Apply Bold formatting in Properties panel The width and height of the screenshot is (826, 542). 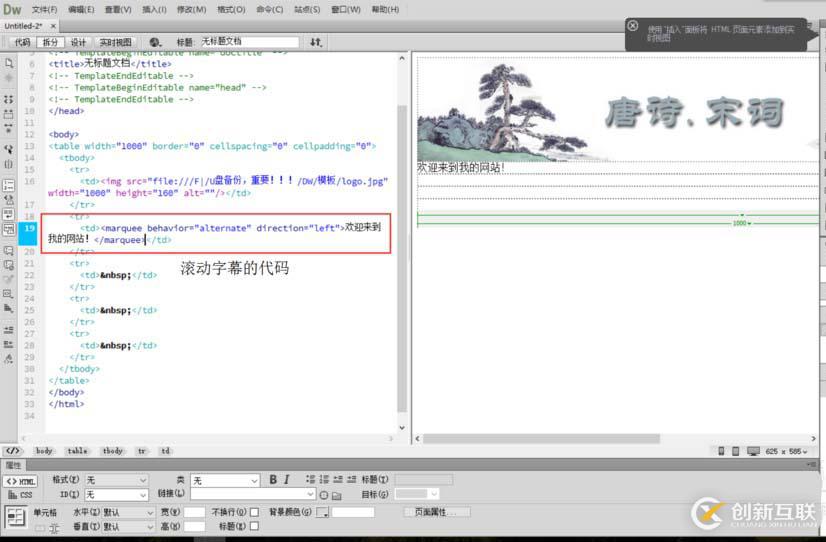pyautogui.click(x=273, y=479)
